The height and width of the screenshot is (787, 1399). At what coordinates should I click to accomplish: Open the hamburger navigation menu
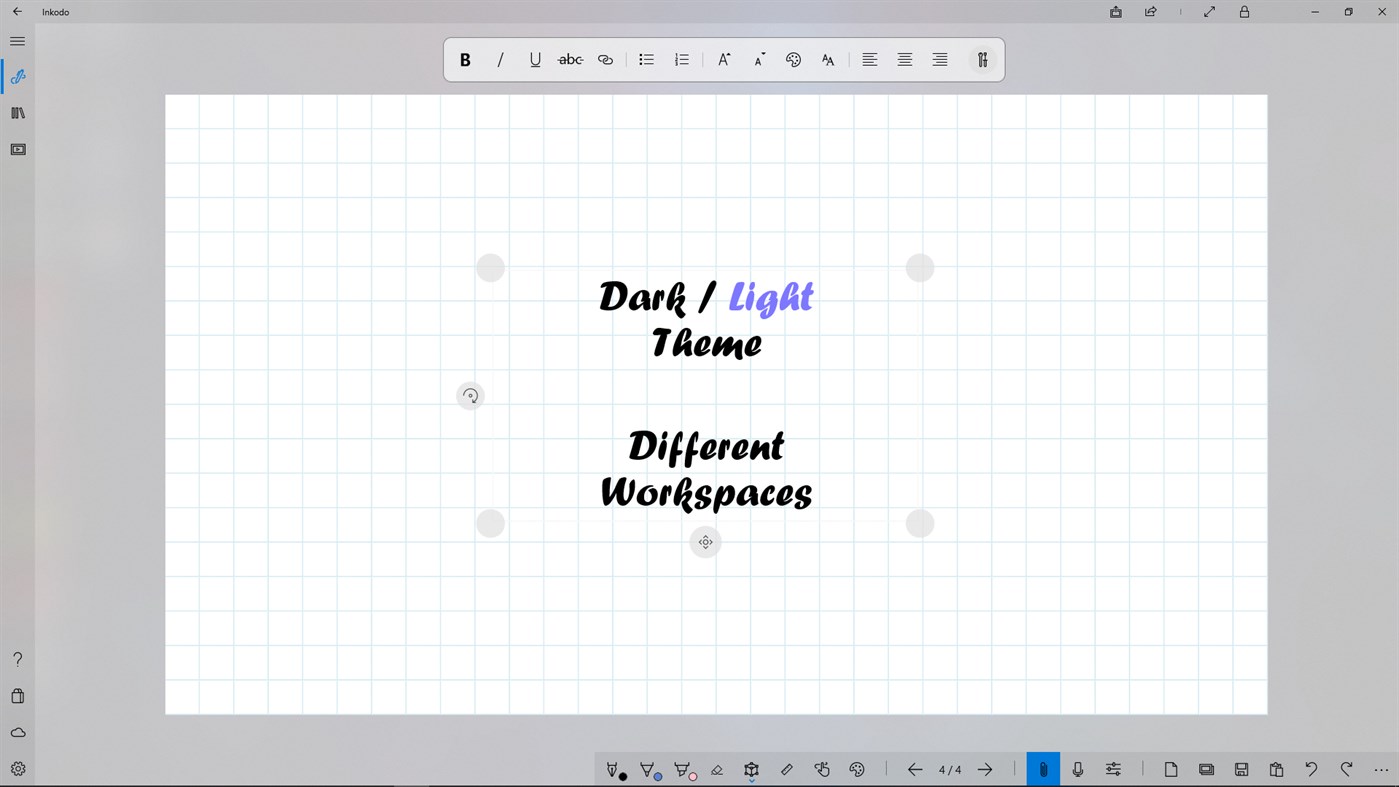click(x=17, y=41)
